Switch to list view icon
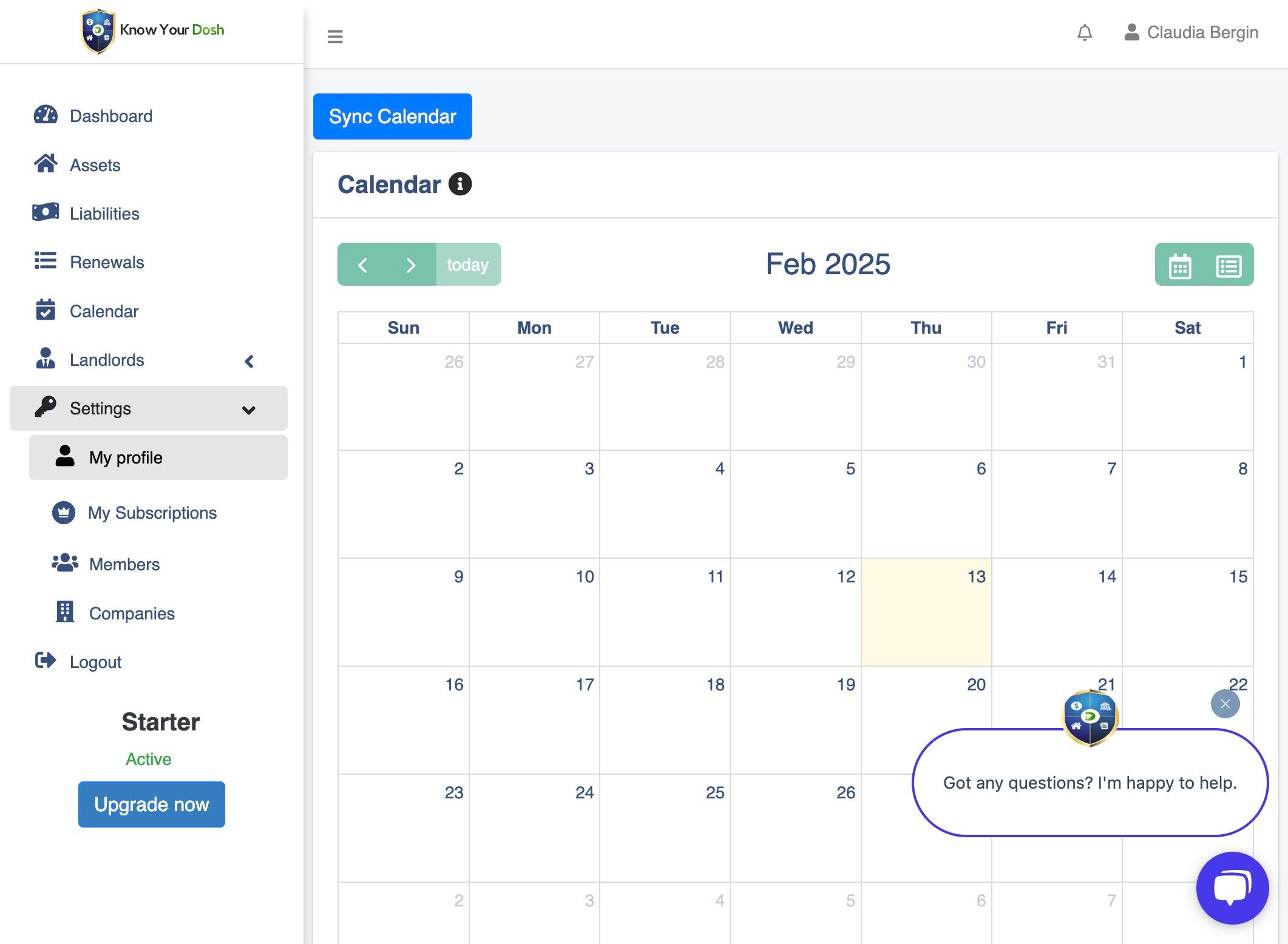This screenshot has height=944, width=1288. point(1229,266)
